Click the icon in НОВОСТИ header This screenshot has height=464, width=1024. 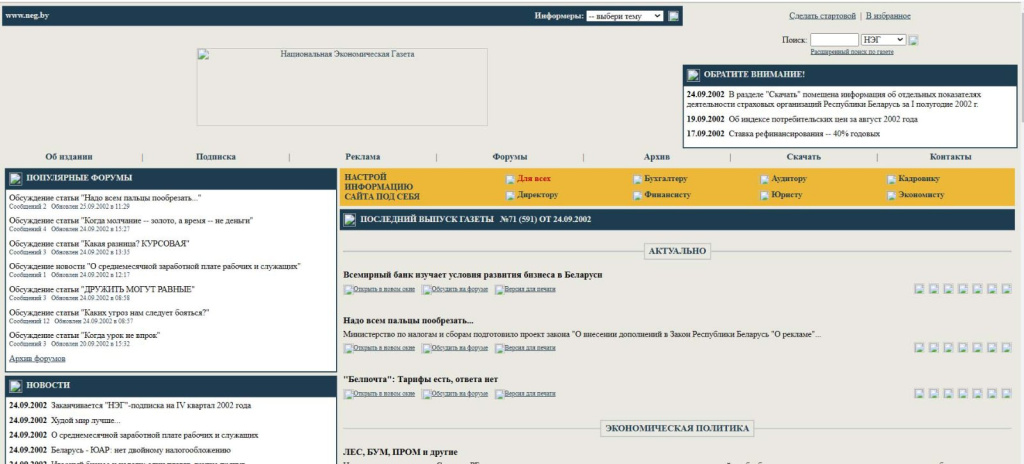[16, 386]
